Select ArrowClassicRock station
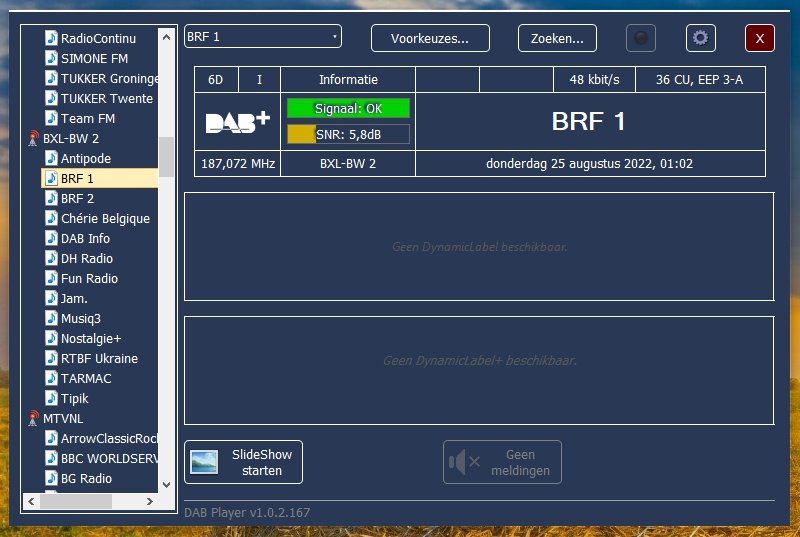 point(109,439)
